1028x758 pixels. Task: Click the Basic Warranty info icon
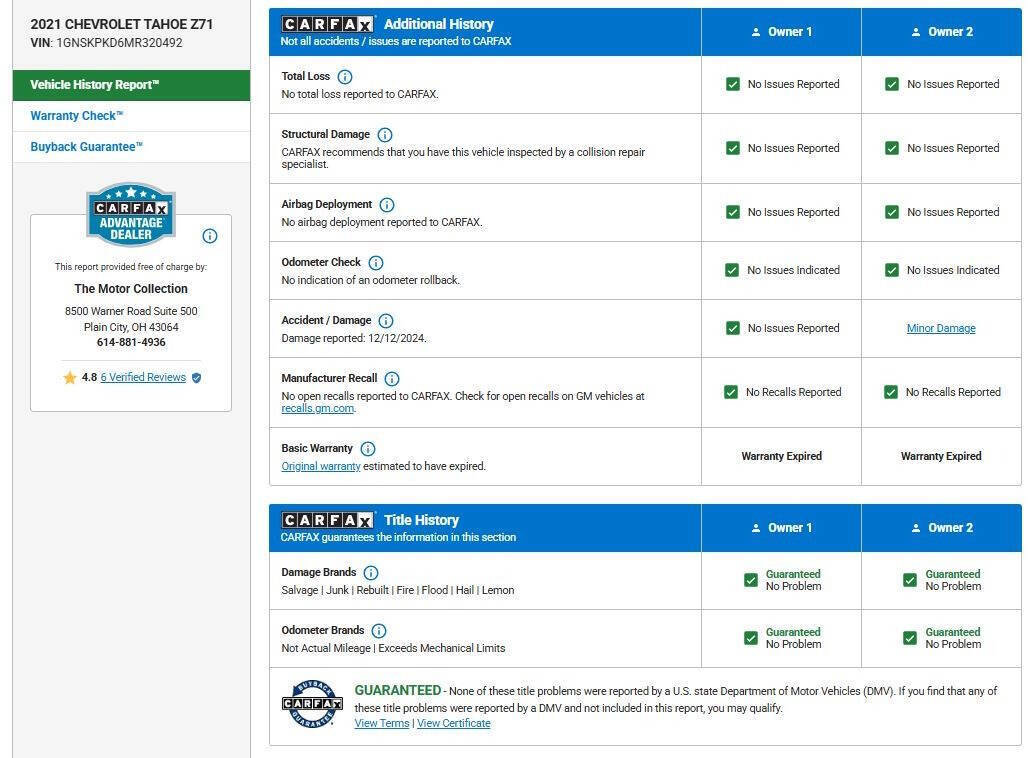click(368, 449)
